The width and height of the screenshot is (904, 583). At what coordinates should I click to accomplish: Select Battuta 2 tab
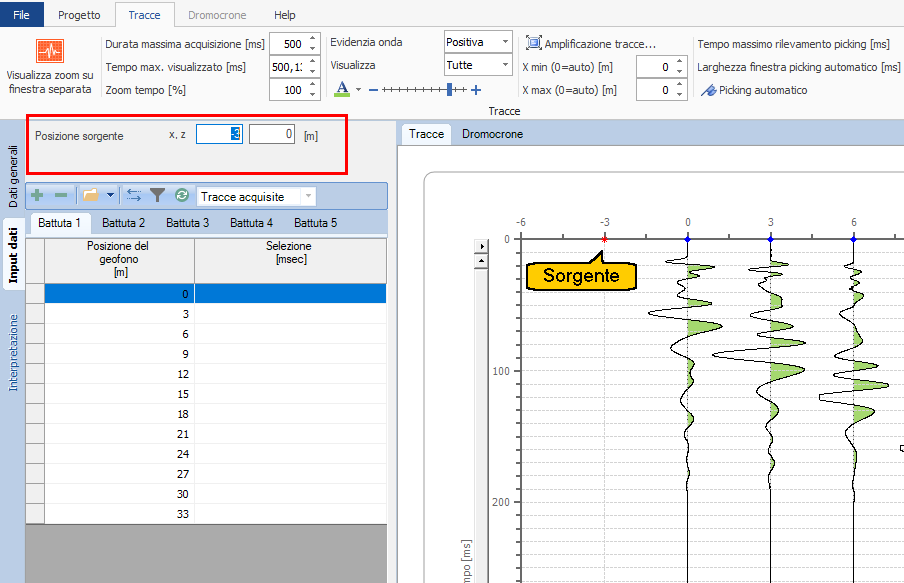(123, 223)
